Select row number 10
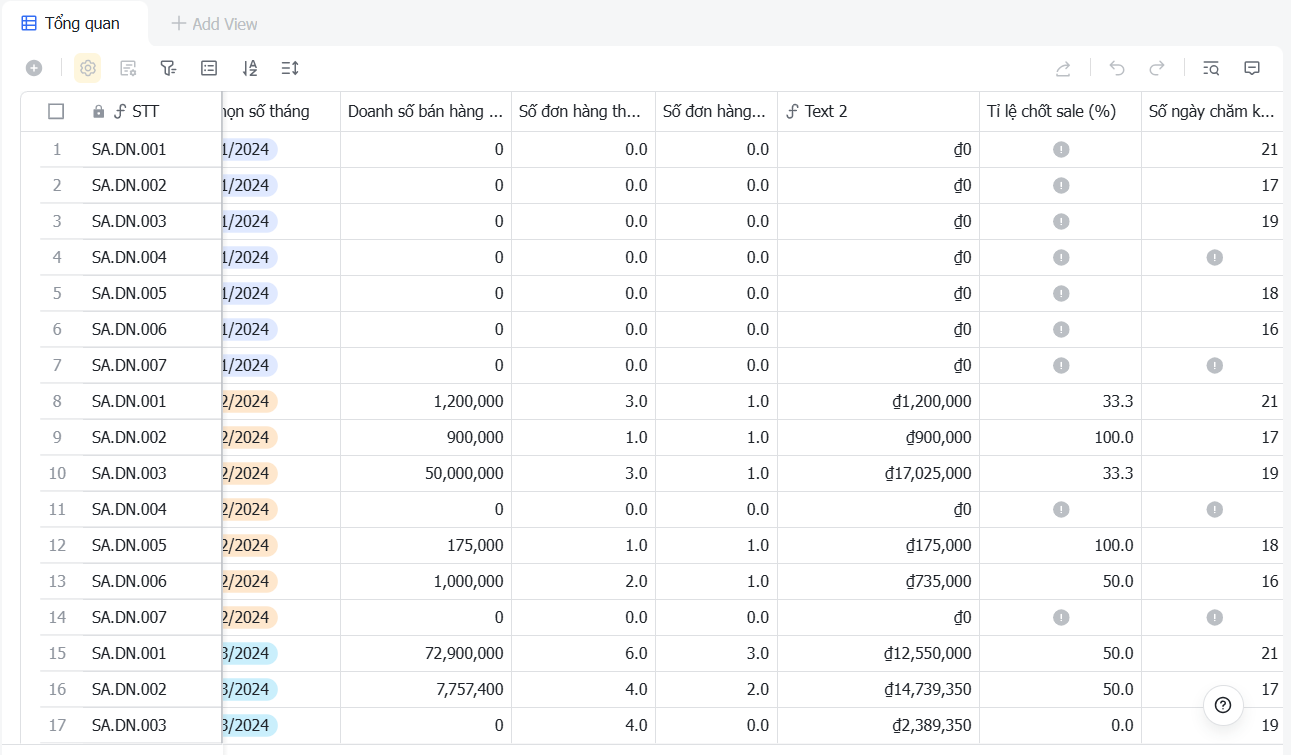Image resolution: width=1291 pixels, height=755 pixels. click(x=57, y=473)
